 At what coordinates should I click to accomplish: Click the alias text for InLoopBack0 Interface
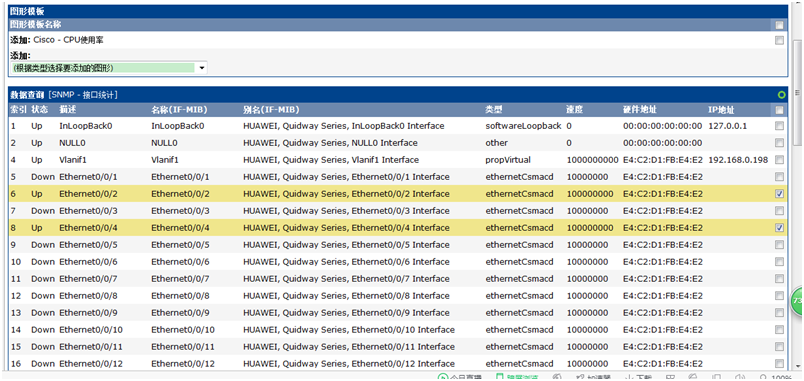(344, 126)
